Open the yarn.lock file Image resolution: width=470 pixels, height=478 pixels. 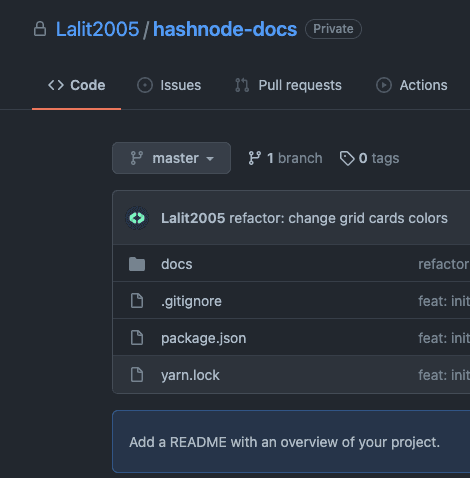tap(190, 375)
